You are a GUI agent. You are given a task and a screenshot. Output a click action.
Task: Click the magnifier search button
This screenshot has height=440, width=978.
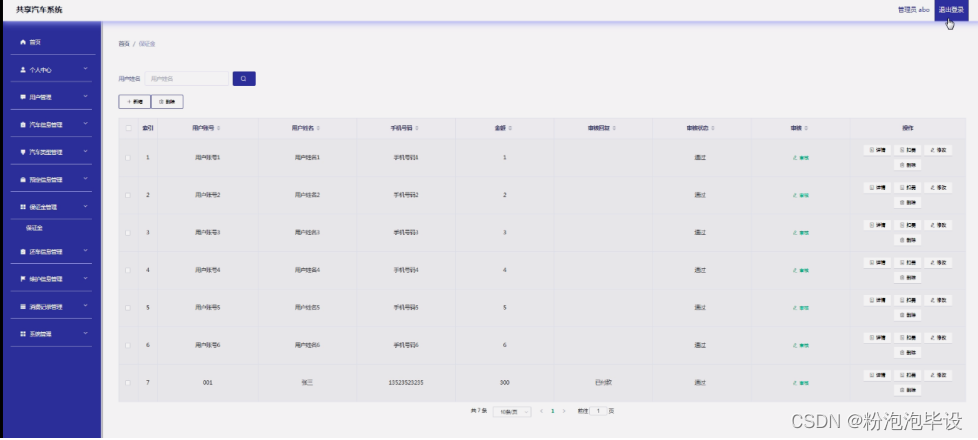coord(244,79)
